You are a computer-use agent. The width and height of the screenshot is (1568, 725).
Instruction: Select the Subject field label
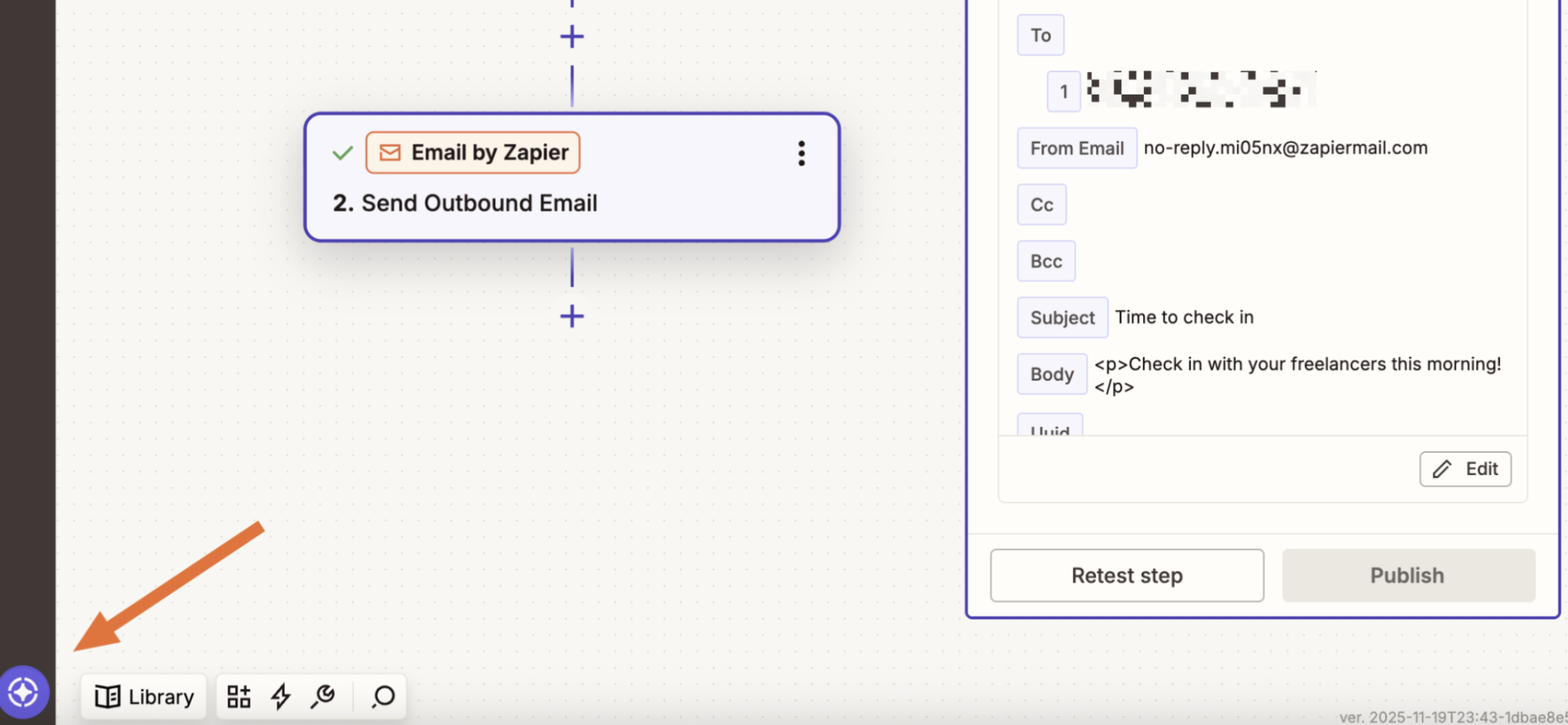point(1061,318)
